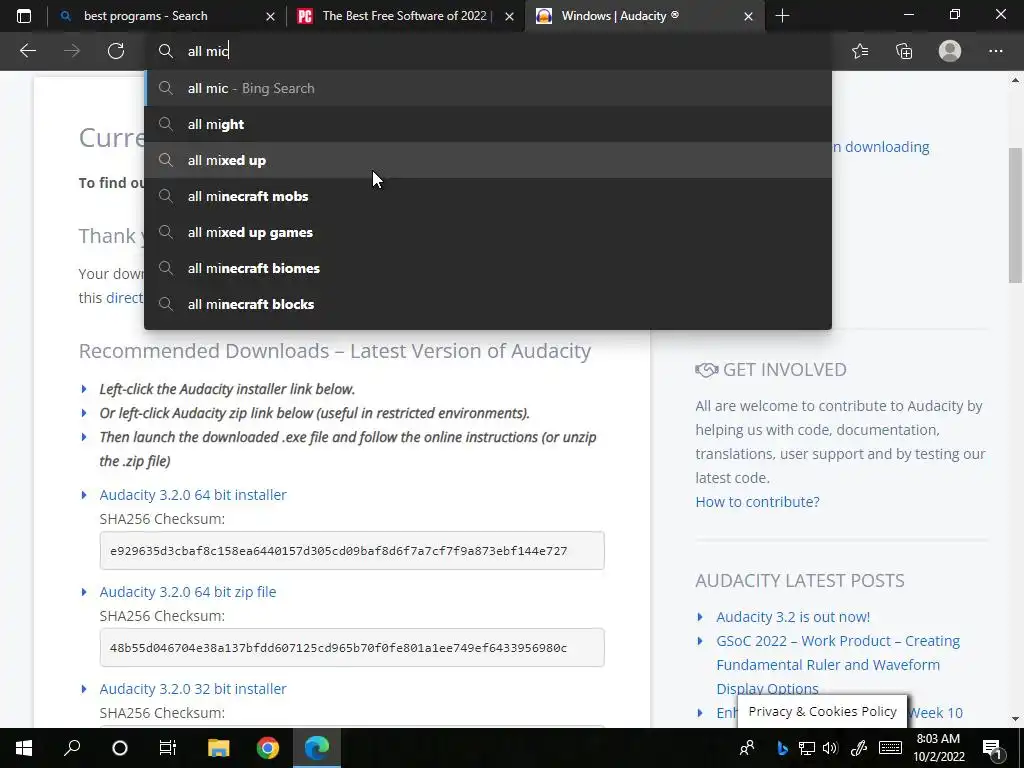Open the clock showing 8:03 AM
The width and height of the screenshot is (1024, 768).
(x=938, y=748)
